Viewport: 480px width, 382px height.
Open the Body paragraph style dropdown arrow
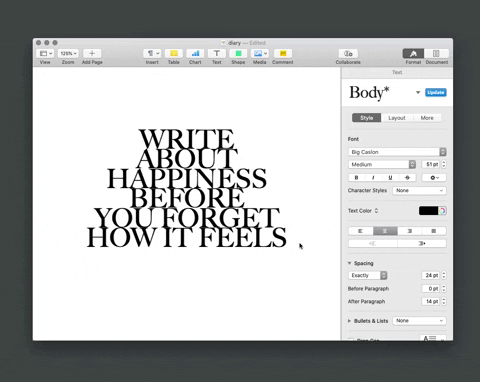418,92
